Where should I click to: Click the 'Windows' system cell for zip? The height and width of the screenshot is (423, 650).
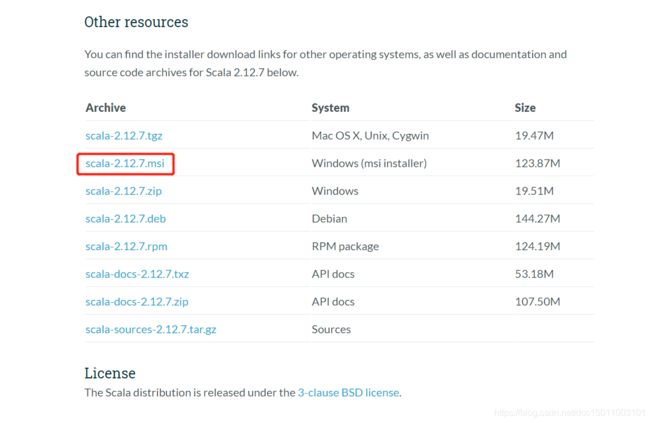tap(335, 191)
